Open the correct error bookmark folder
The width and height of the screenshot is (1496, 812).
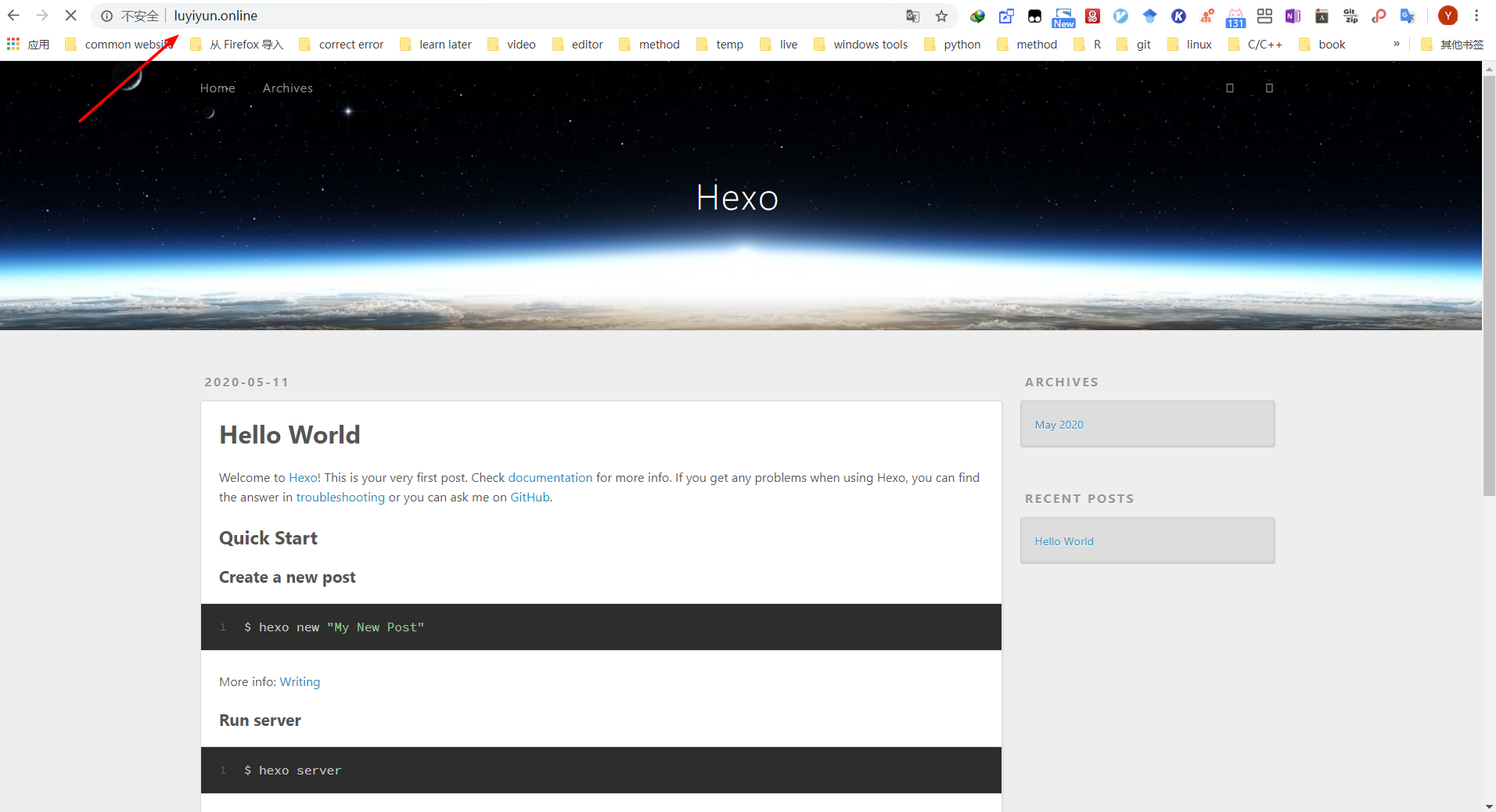tap(341, 45)
